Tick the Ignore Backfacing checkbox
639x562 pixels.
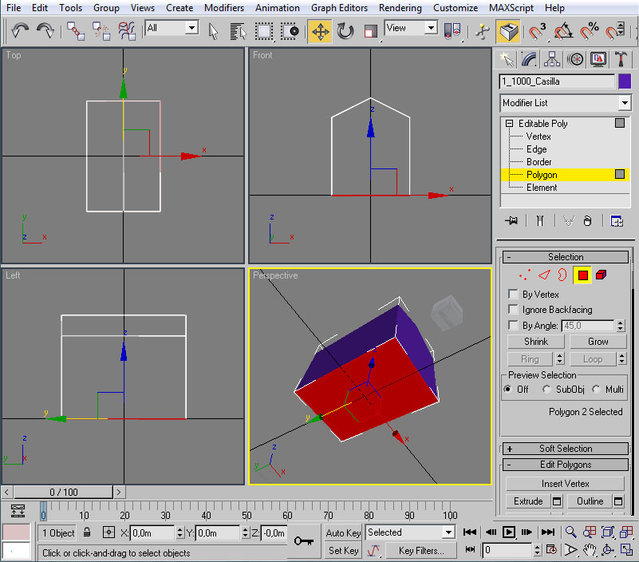click(512, 310)
